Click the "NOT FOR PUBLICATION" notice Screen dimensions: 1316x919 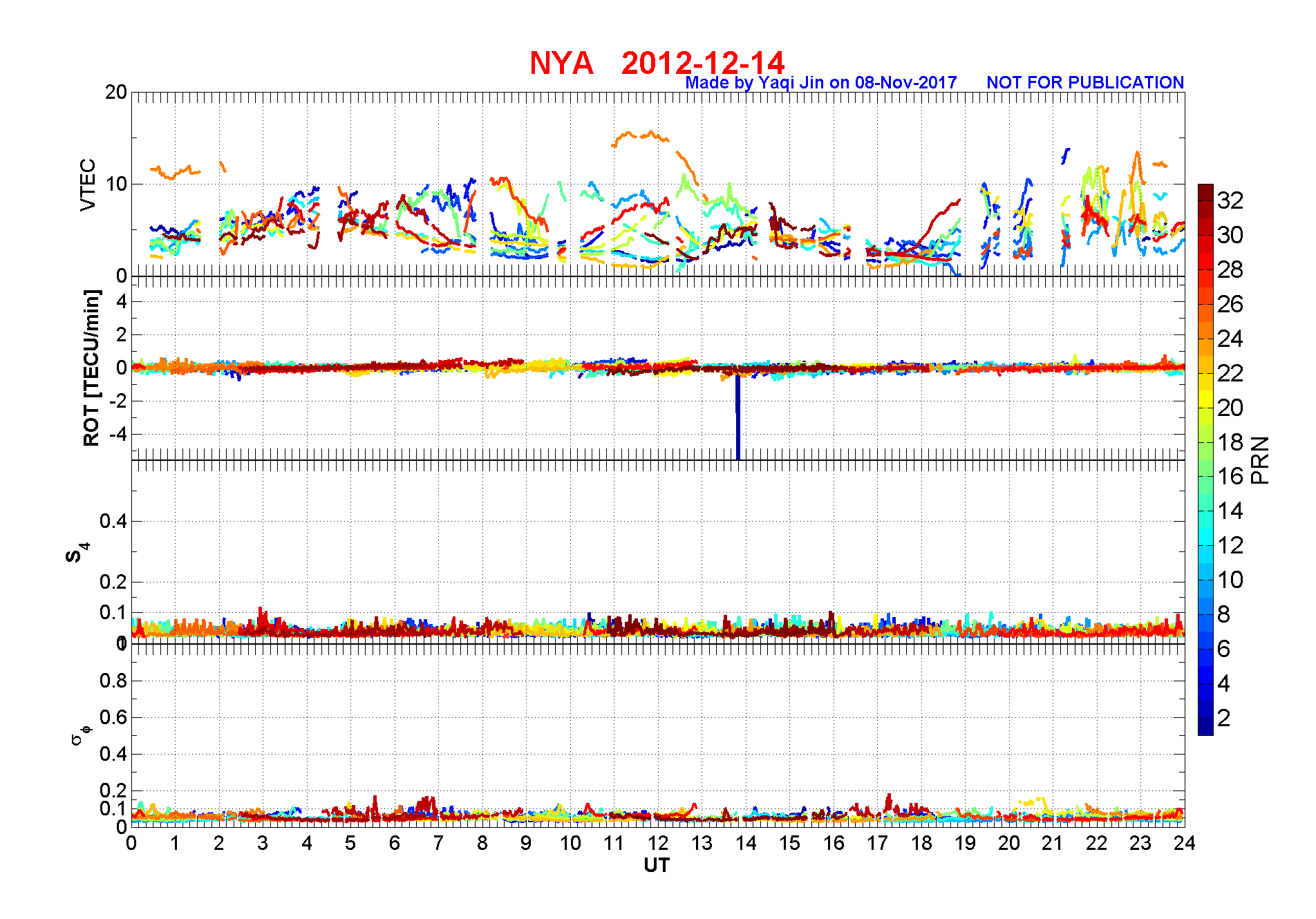(x=1085, y=83)
